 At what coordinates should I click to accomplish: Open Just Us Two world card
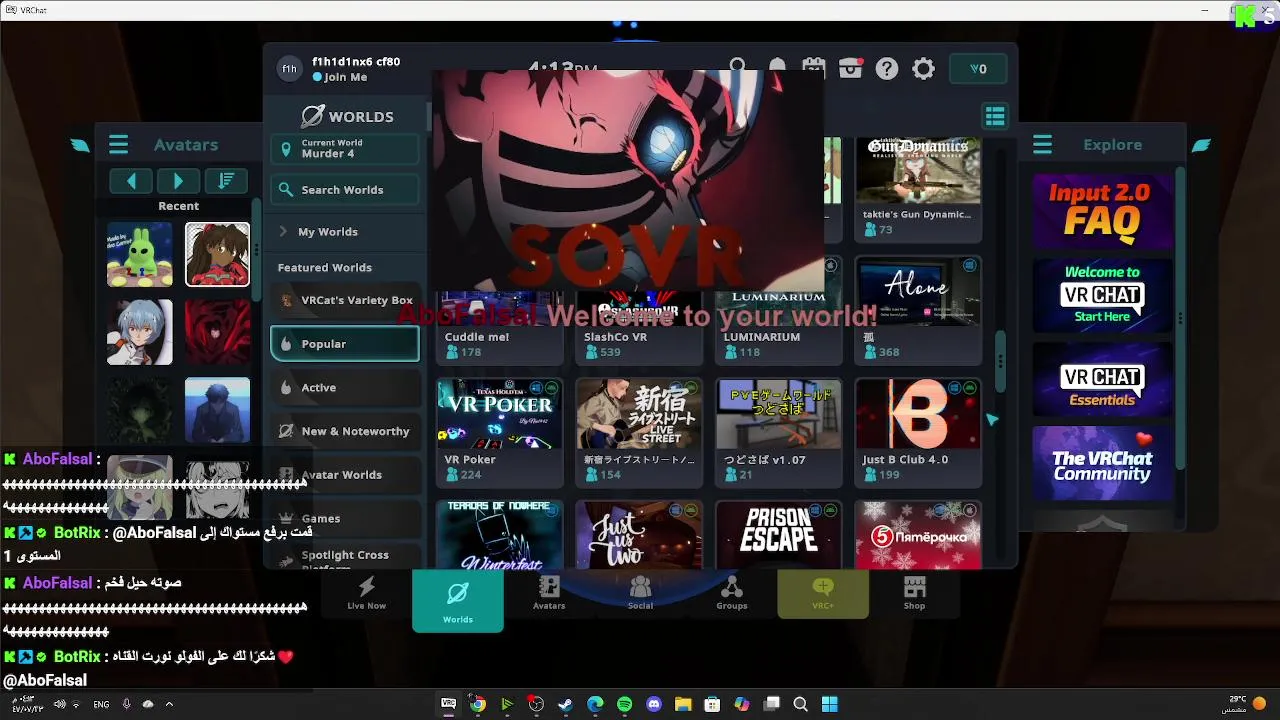pos(639,535)
